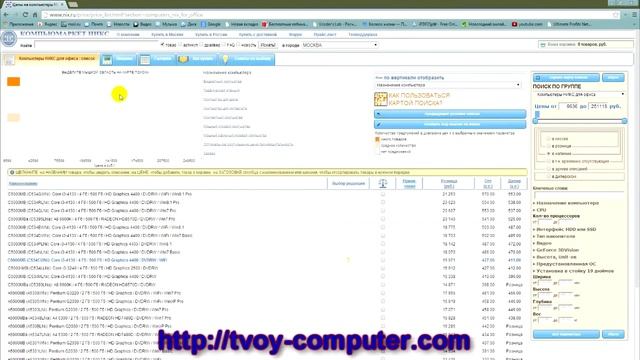Screen dimensions: 640x360
Task: Click the minimum price 'Цены от' field
Action: pyautogui.click(x=568, y=106)
